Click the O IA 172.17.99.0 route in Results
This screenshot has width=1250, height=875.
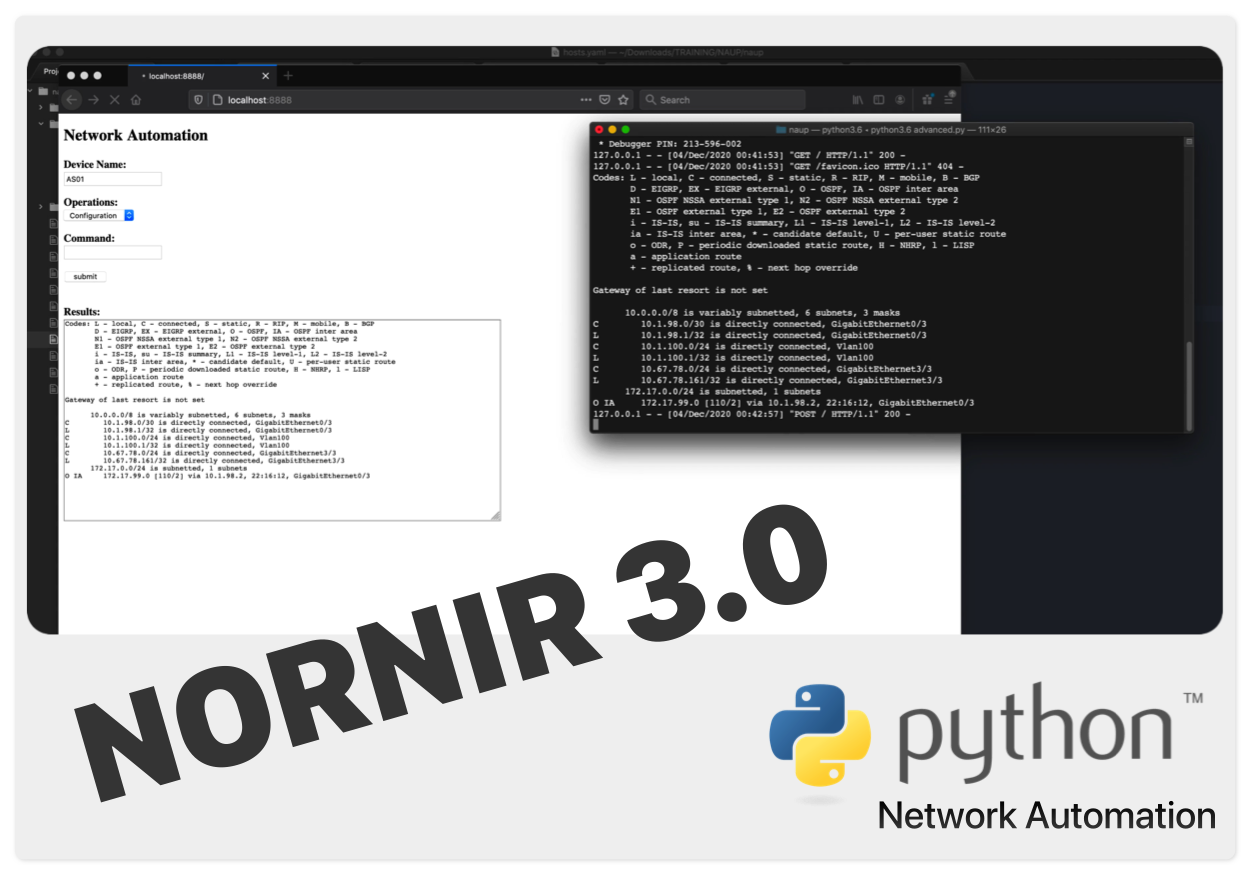(x=217, y=476)
